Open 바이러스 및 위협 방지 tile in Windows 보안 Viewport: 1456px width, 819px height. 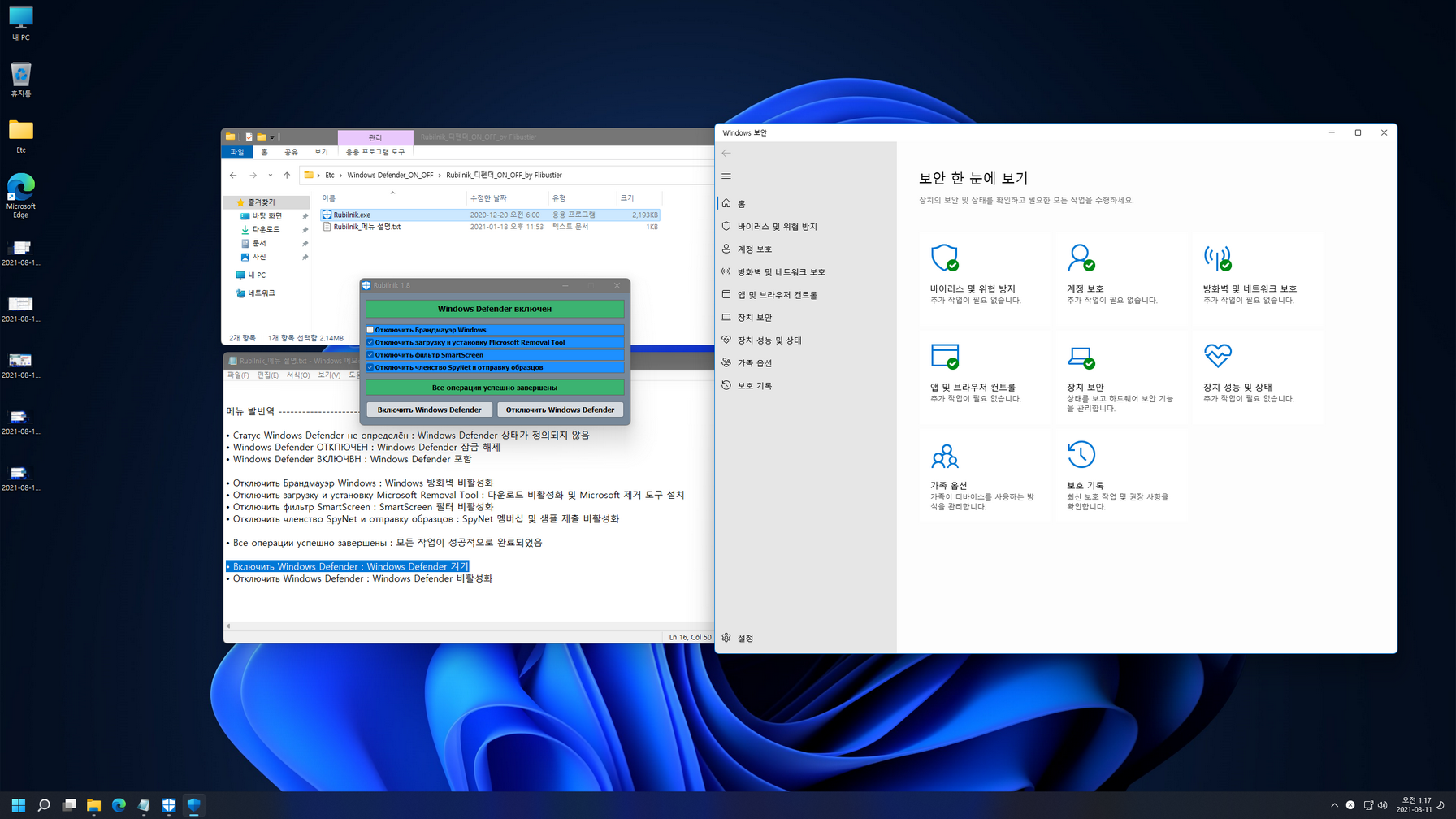point(985,278)
